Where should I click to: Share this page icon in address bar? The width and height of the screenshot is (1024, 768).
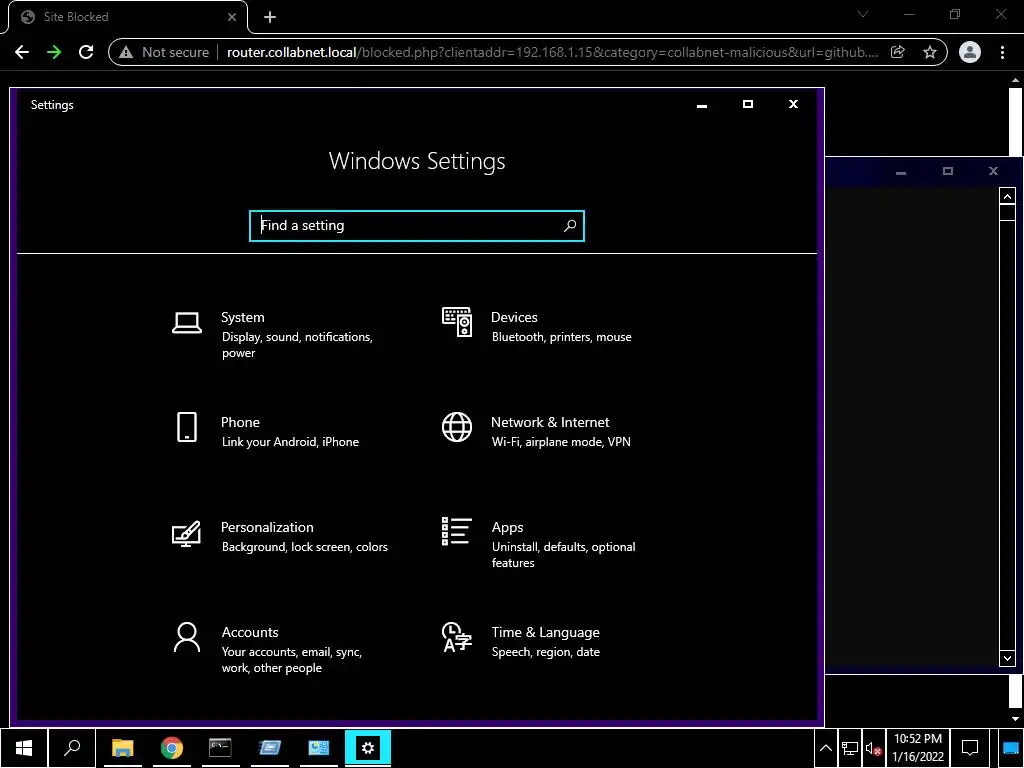(x=897, y=52)
